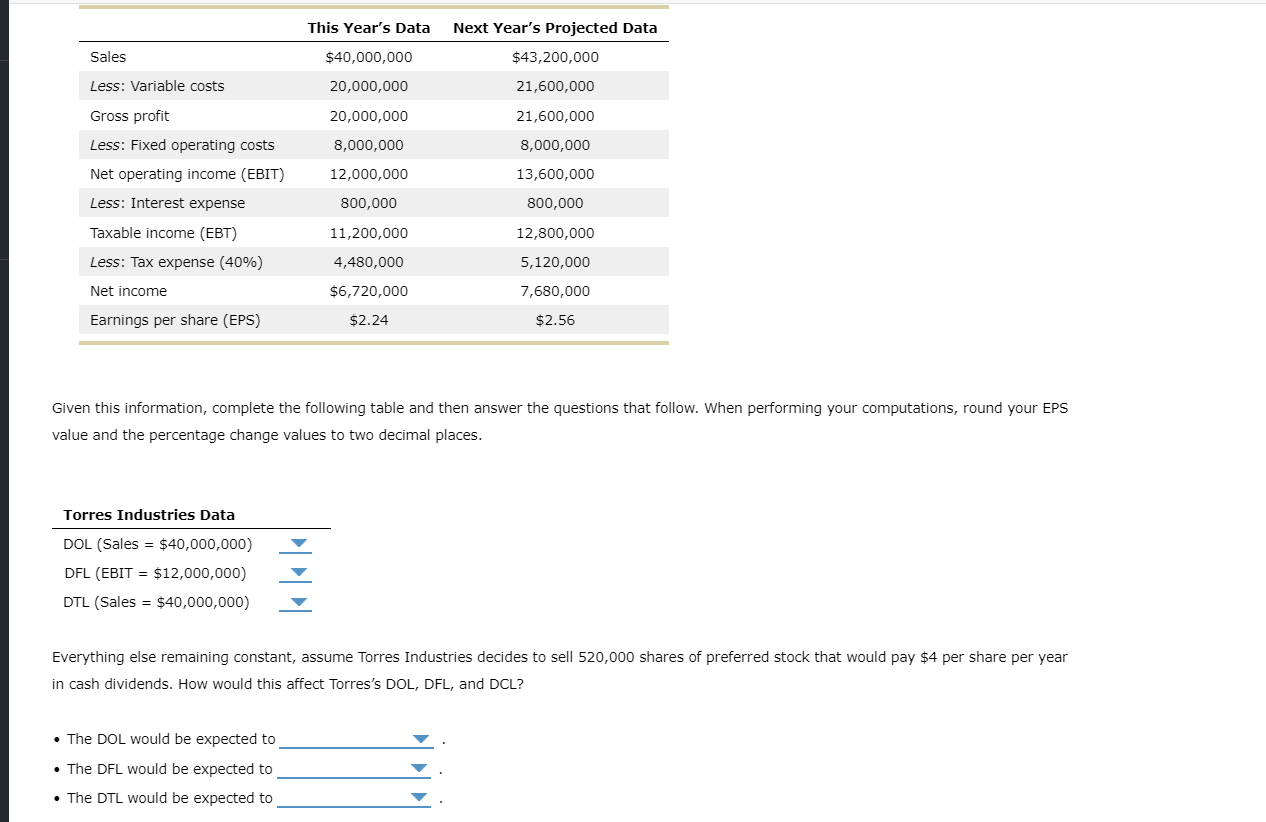The image size is (1266, 822).
Task: Select the DTL answer triangle in Torres Industries Data
Action: coord(295,602)
